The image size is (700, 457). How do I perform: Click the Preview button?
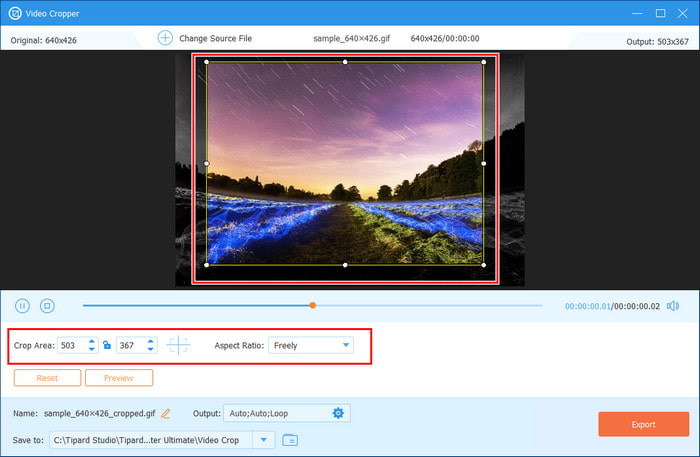(x=119, y=378)
